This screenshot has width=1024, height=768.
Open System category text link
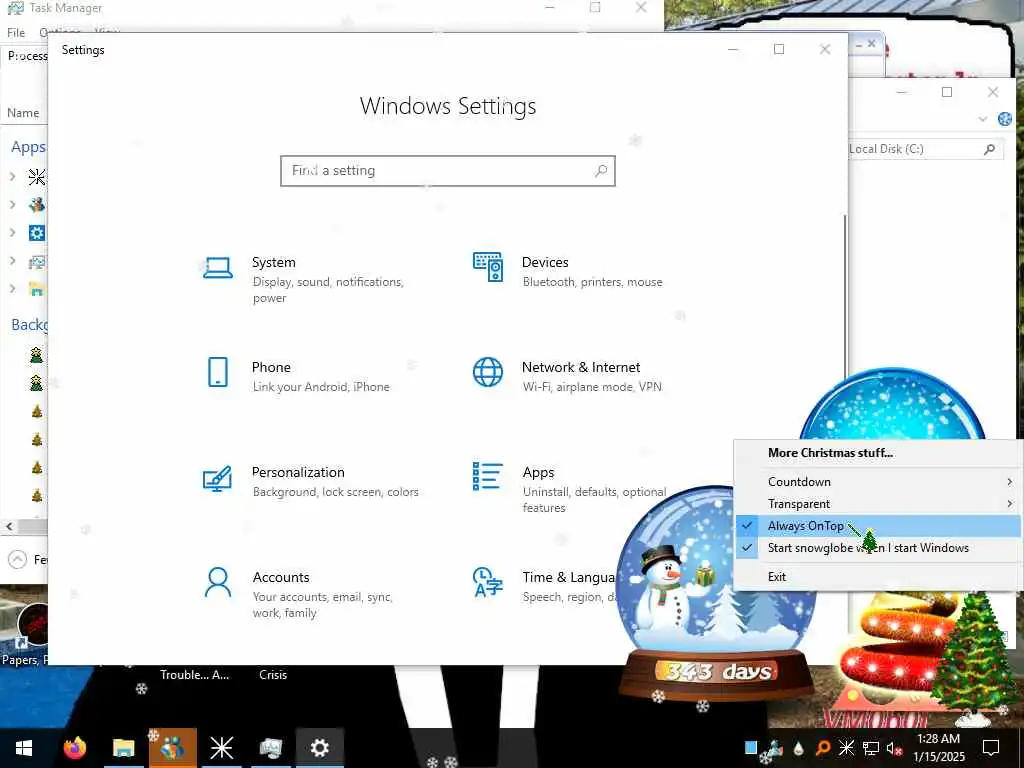point(274,262)
